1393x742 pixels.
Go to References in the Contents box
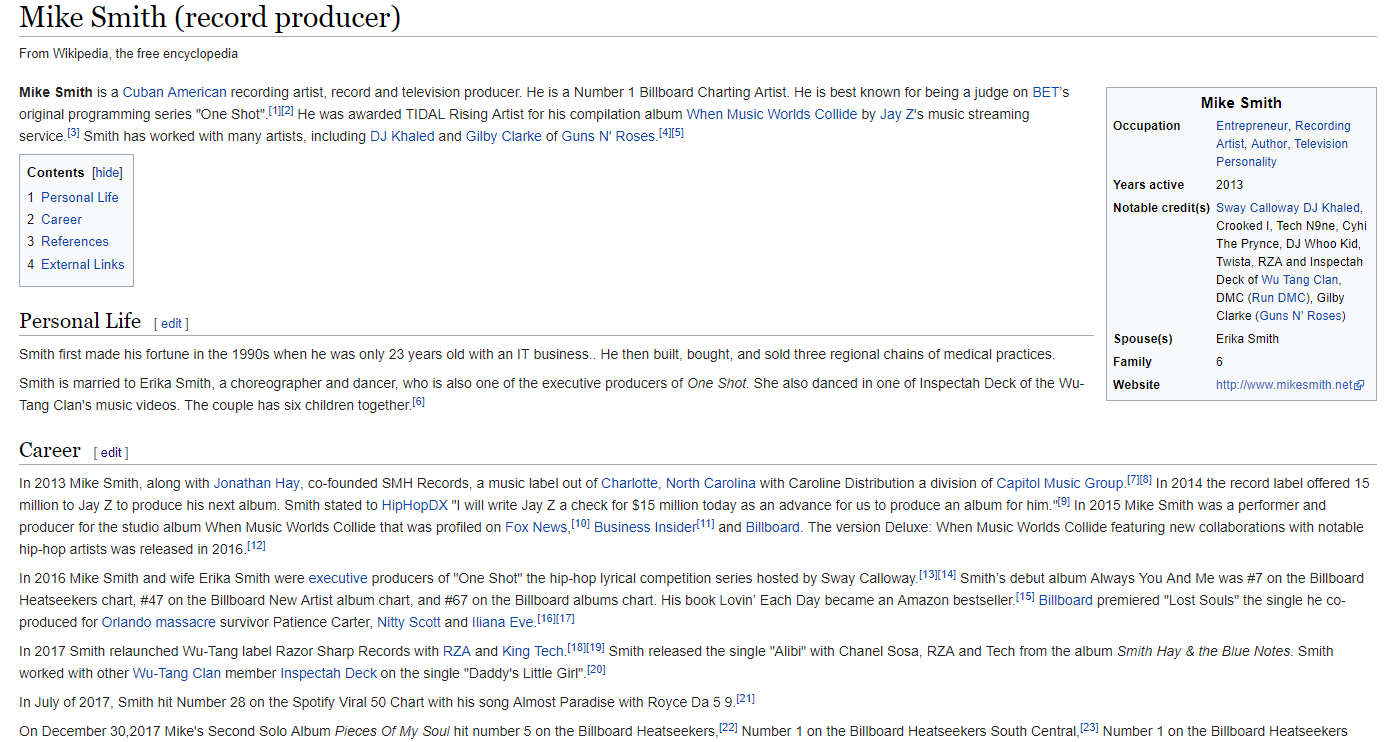(75, 241)
